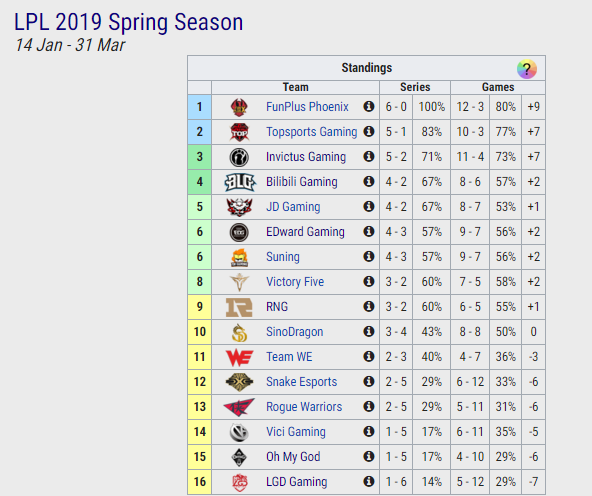Open the Oh My God team link
The height and width of the screenshot is (496, 592).
point(293,457)
